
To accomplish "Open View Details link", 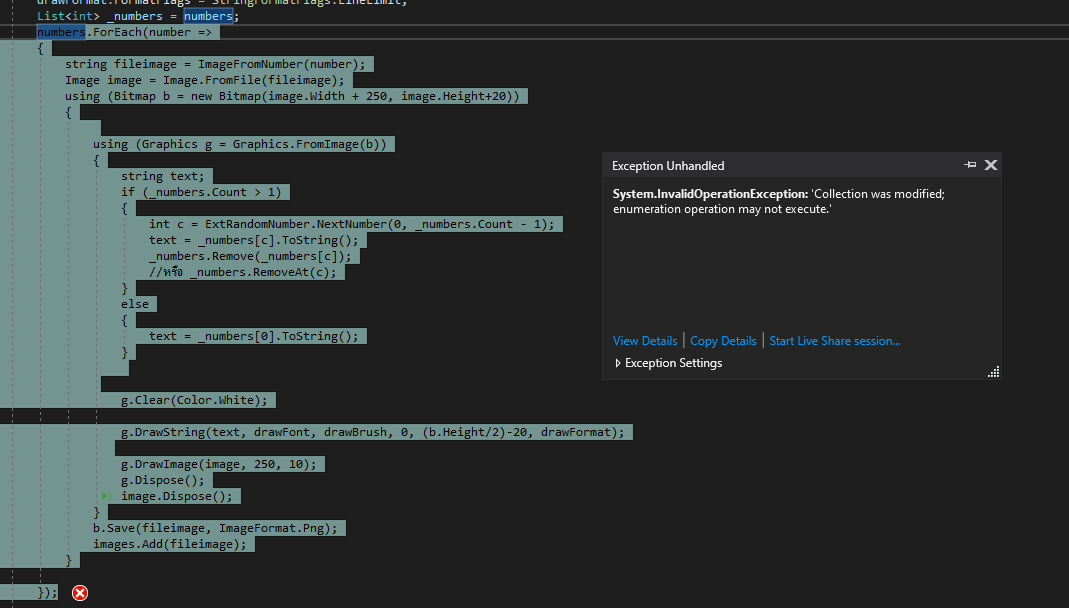I will (645, 341).
